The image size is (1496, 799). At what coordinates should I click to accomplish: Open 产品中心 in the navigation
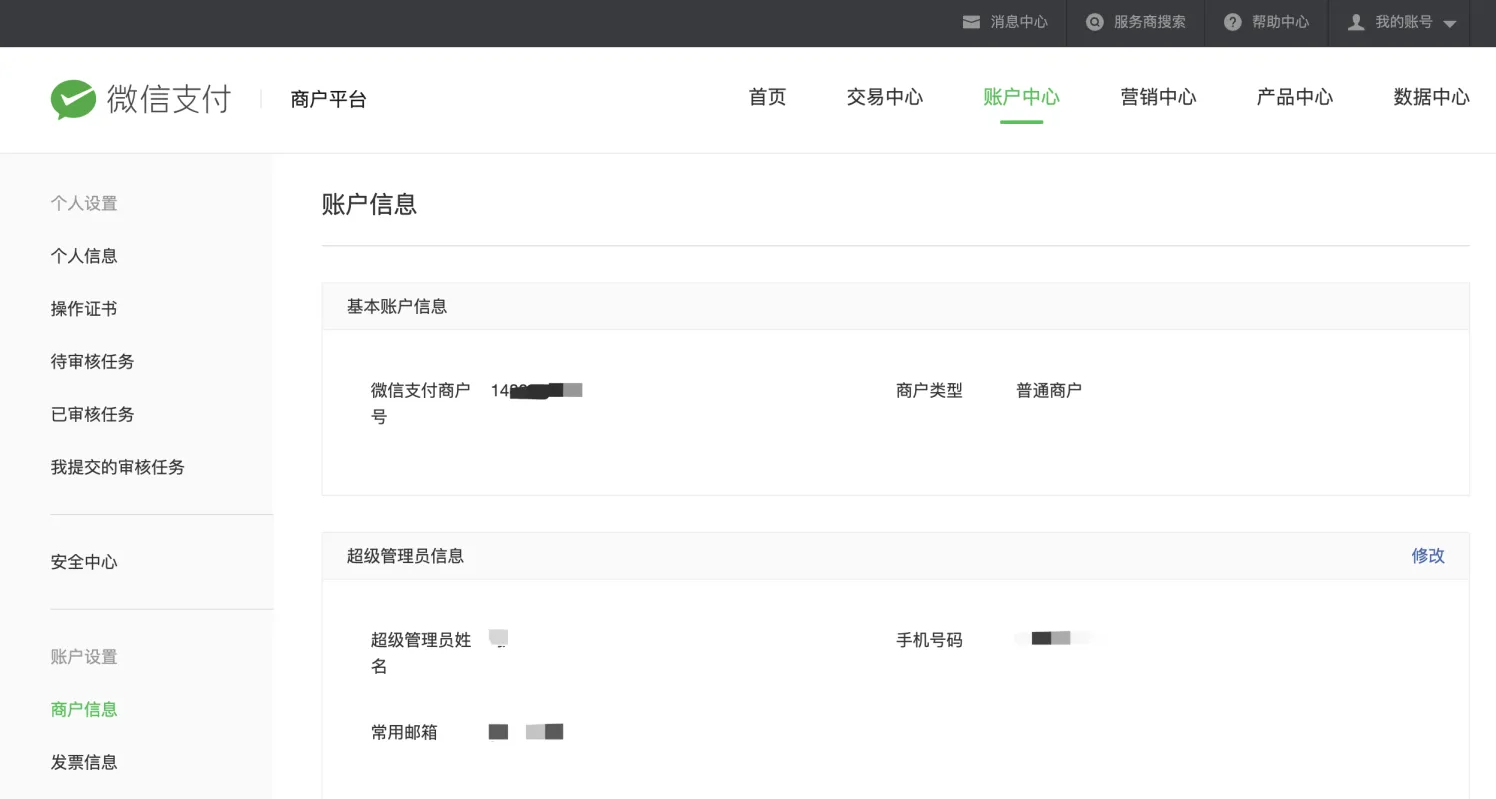point(1294,97)
